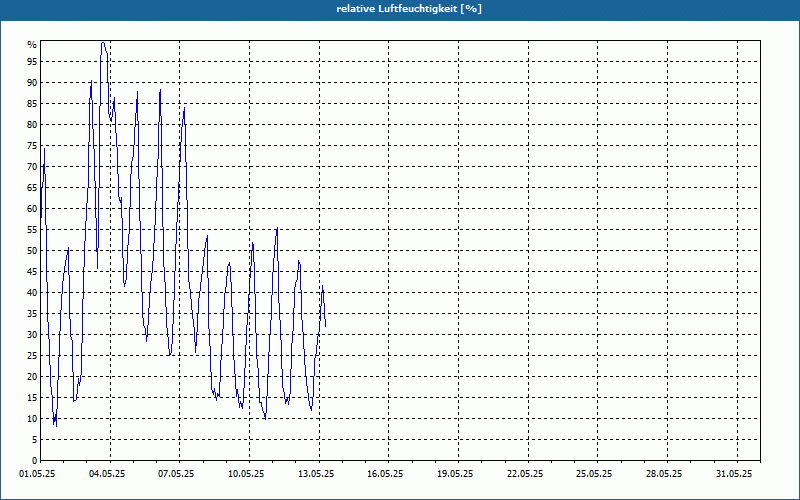800x500 pixels.
Task: Click y-axis value 60
Action: [32, 209]
